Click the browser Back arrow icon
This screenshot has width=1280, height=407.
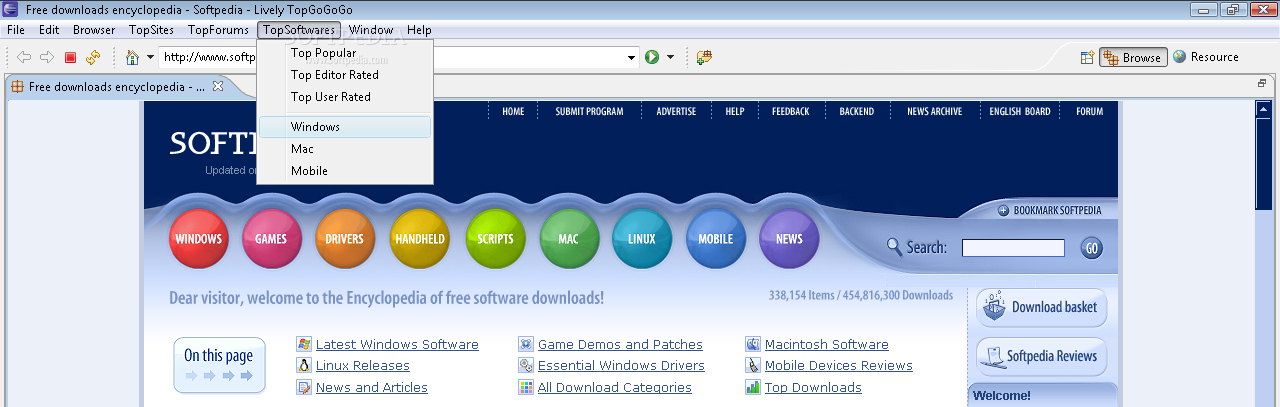24,57
